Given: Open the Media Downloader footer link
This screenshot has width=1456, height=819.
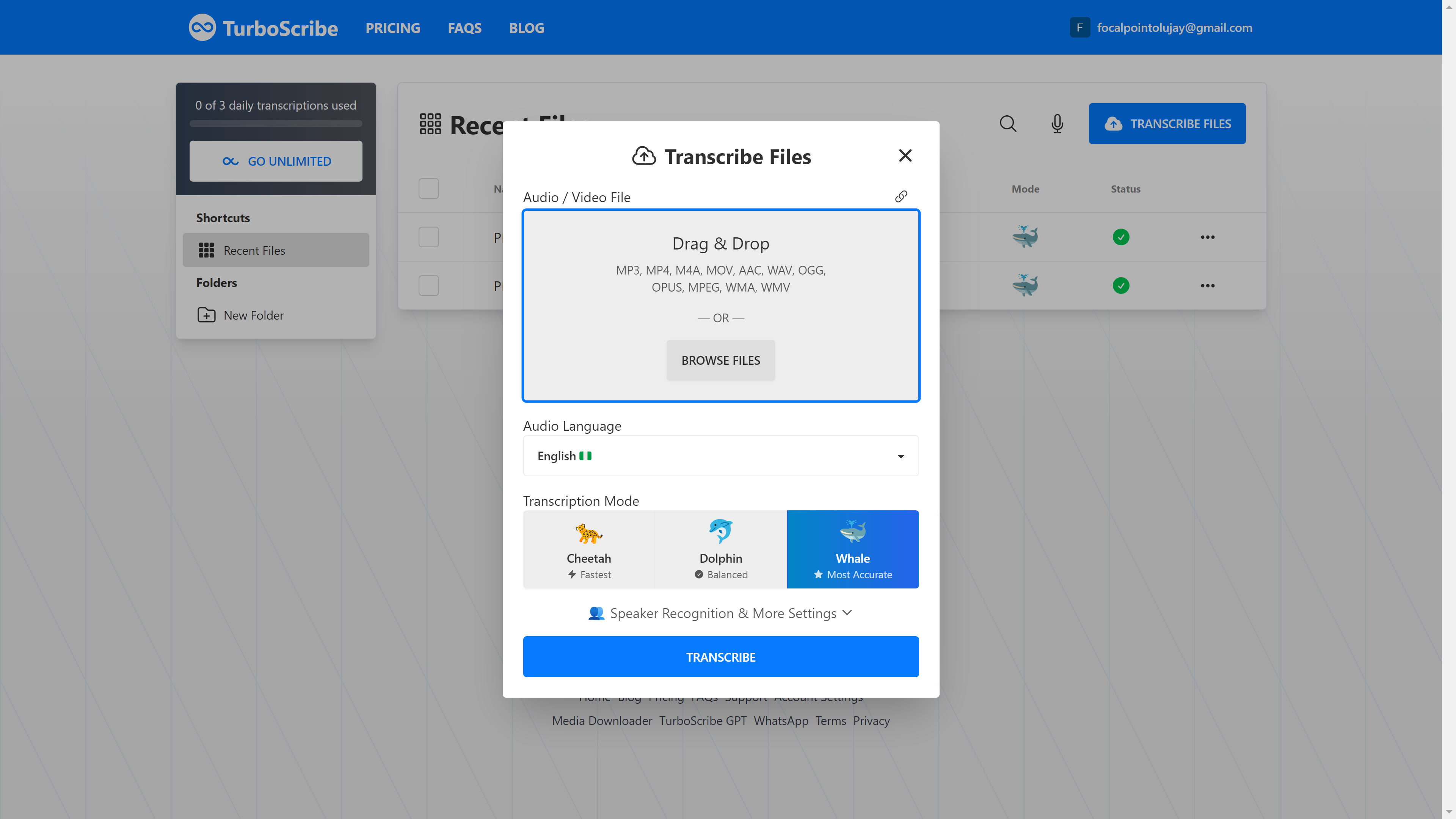Looking at the screenshot, I should [x=602, y=721].
